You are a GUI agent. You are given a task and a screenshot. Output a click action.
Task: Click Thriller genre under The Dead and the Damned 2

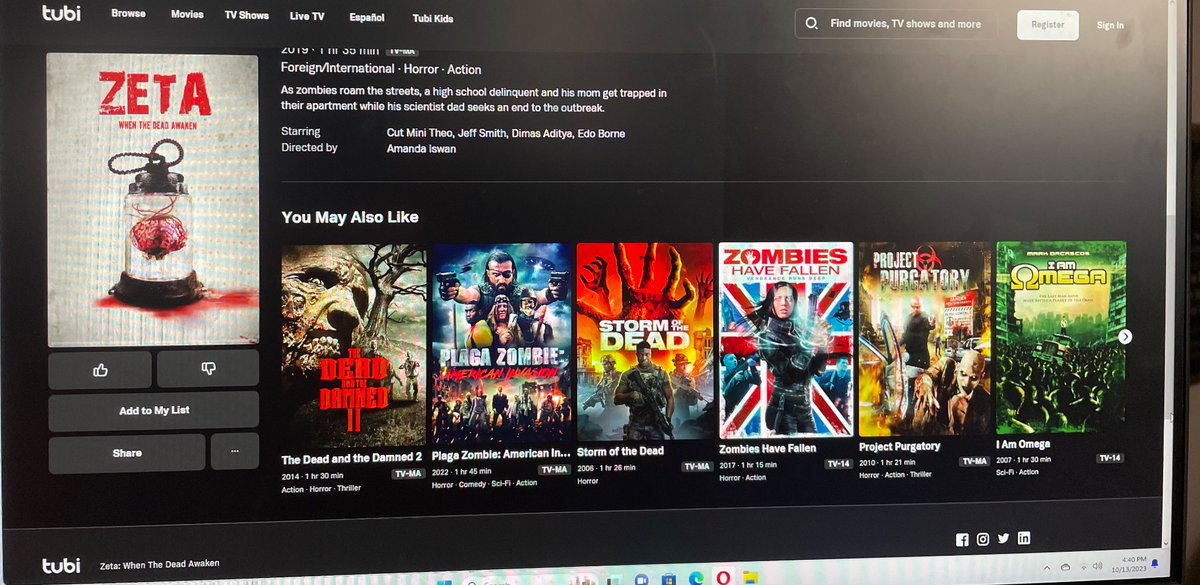347,488
